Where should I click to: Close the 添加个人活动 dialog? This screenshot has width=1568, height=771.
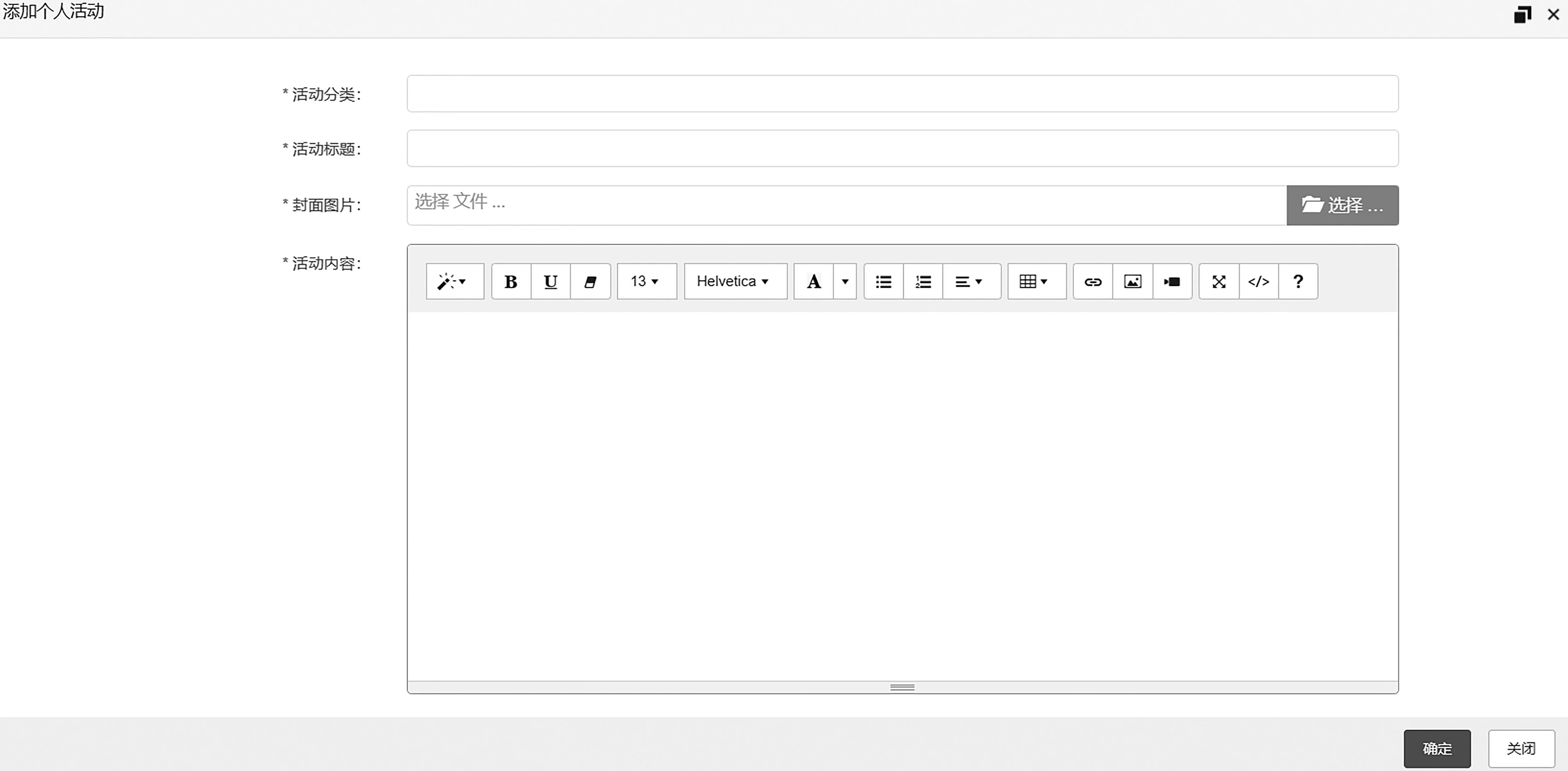[1553, 14]
